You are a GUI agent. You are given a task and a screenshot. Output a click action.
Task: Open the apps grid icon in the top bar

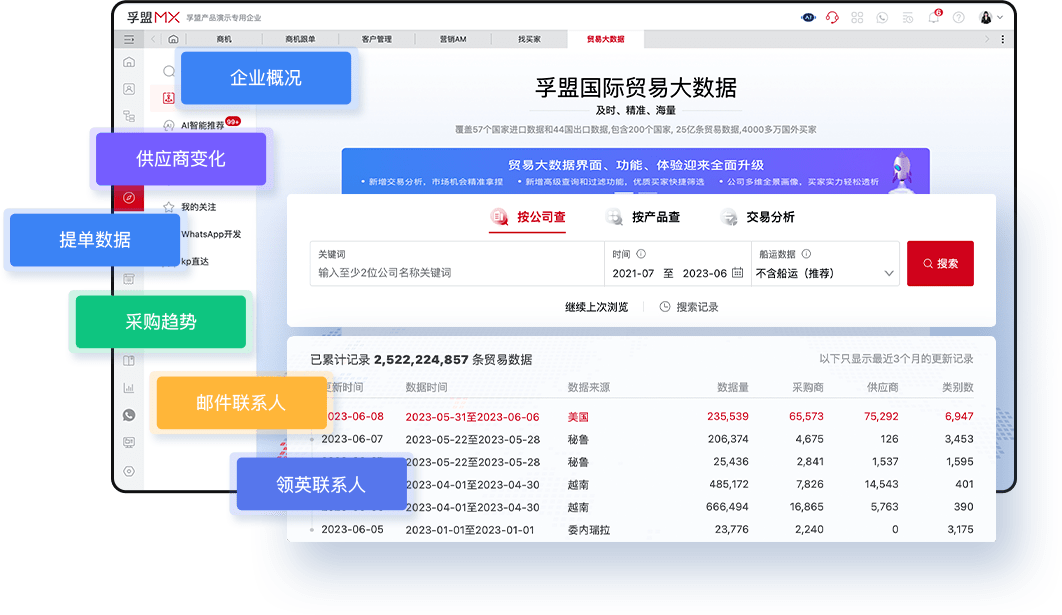click(856, 17)
